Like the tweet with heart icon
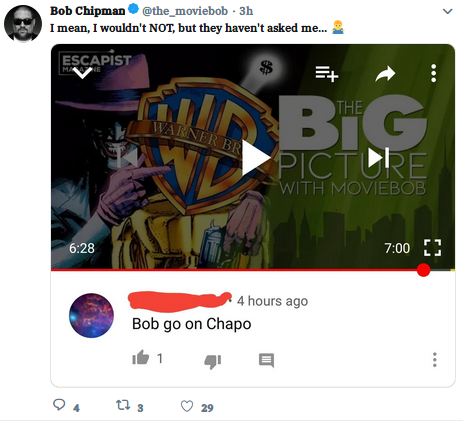The image size is (463, 422). point(187,406)
